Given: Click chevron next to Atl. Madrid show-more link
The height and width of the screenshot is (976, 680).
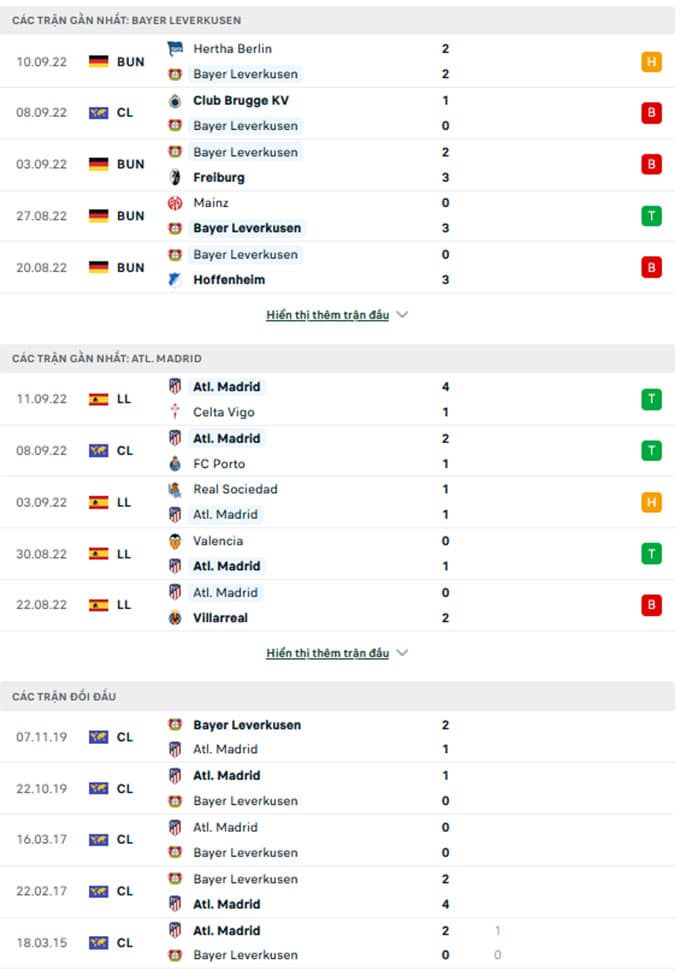Looking at the screenshot, I should pos(402,652).
